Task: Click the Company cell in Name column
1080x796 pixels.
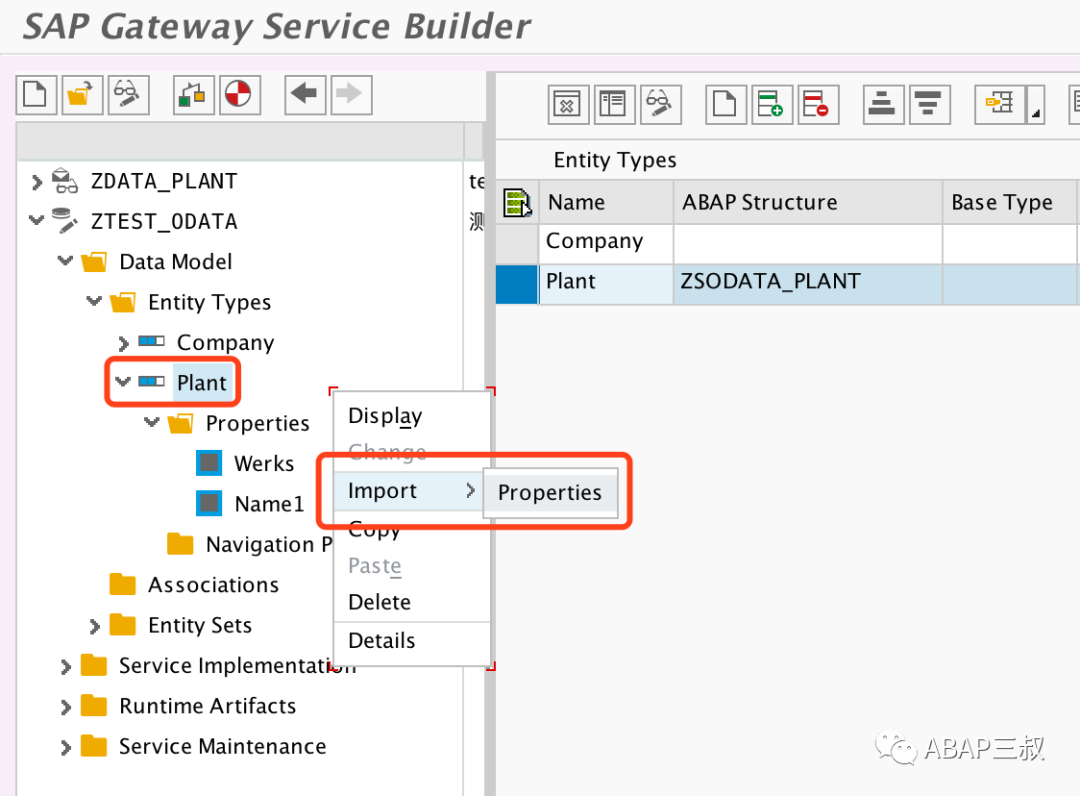Action: point(606,243)
